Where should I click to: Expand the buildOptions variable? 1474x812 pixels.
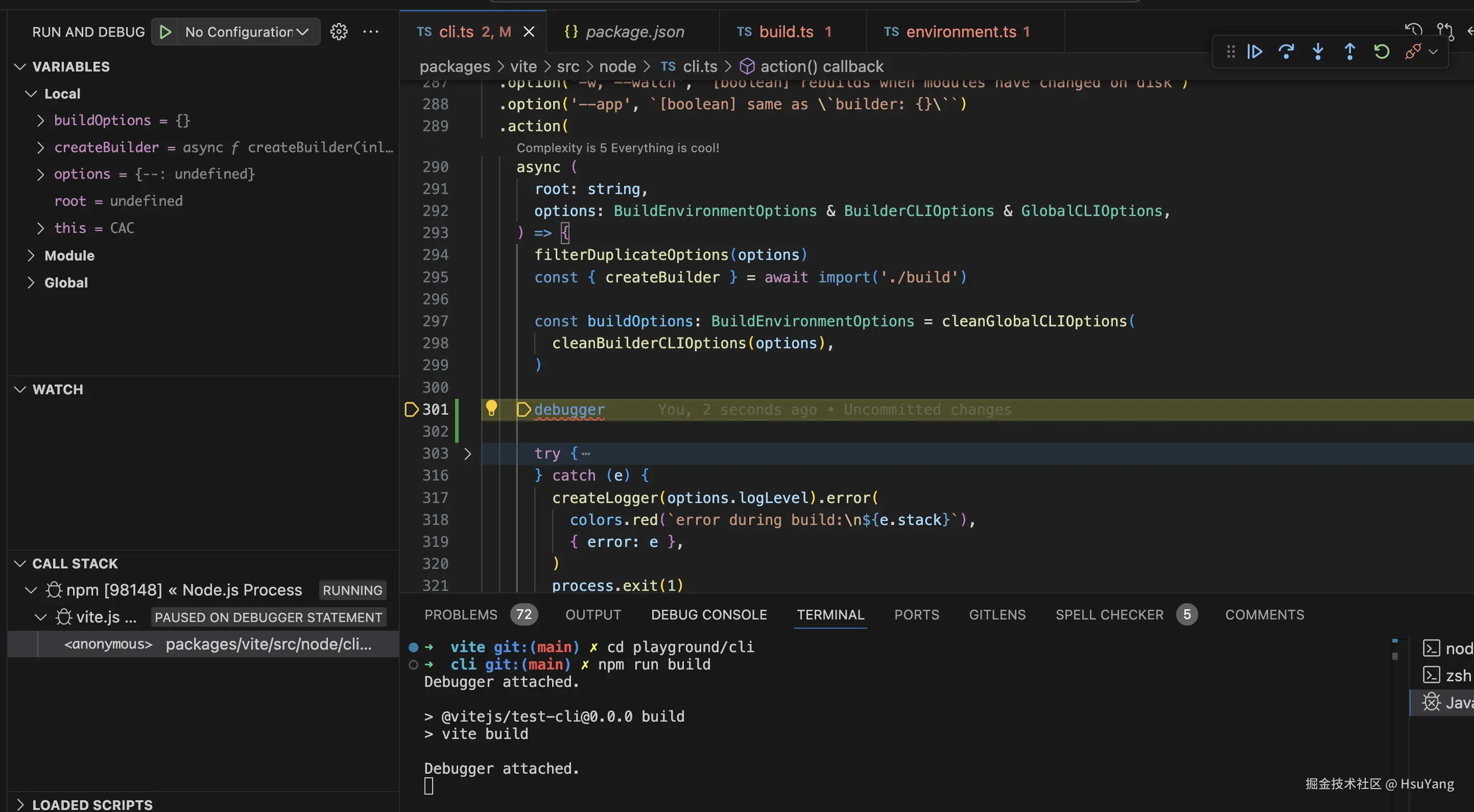point(40,120)
